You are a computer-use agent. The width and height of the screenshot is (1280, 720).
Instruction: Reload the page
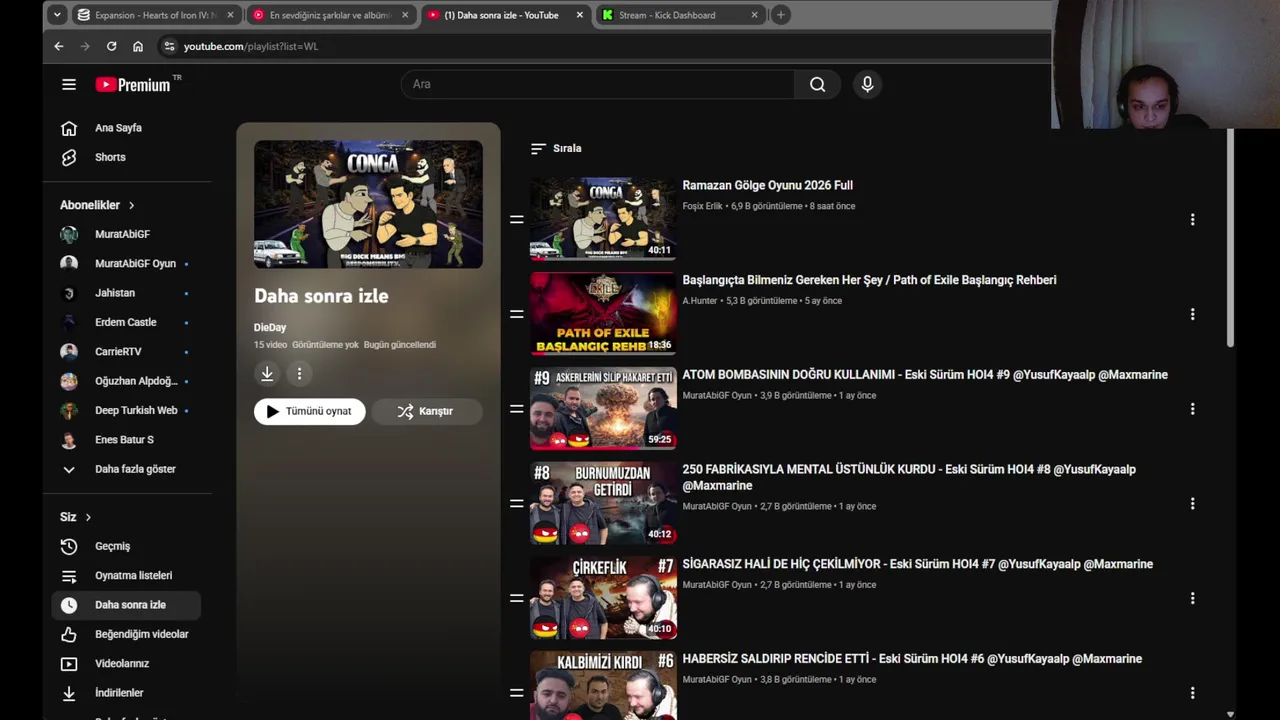pyautogui.click(x=111, y=46)
